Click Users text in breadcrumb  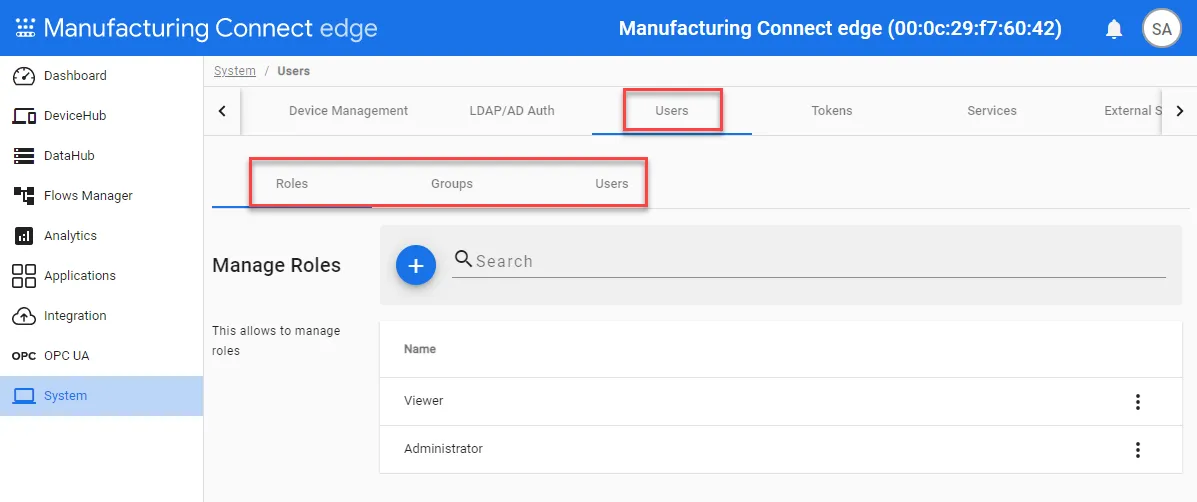(293, 71)
